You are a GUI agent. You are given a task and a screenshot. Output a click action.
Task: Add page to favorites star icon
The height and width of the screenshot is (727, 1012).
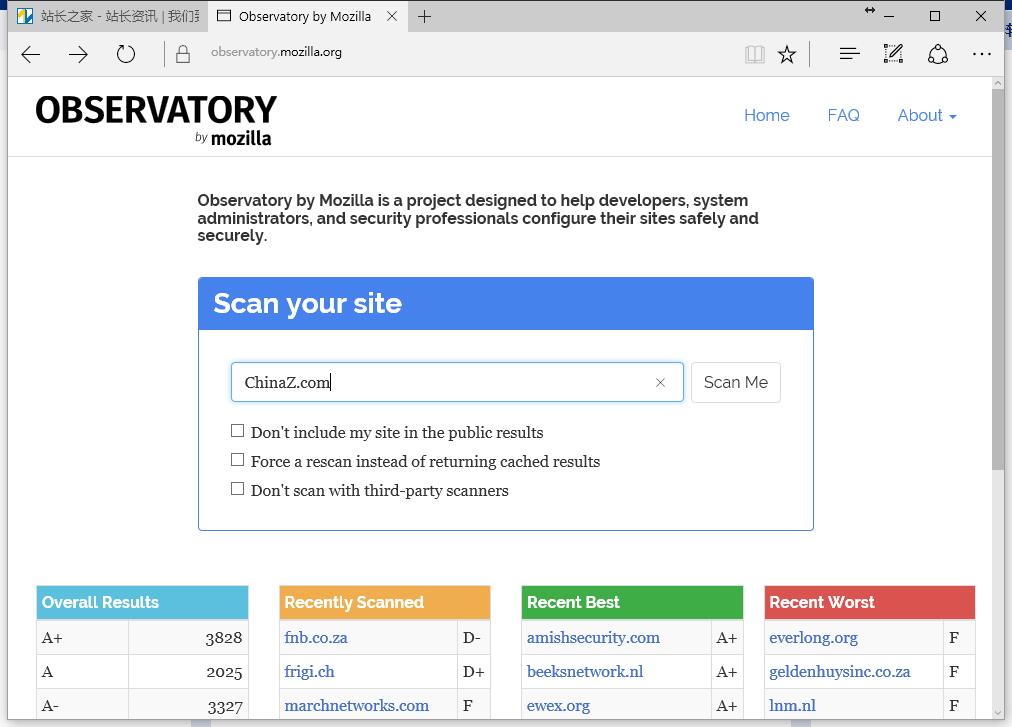tap(787, 54)
